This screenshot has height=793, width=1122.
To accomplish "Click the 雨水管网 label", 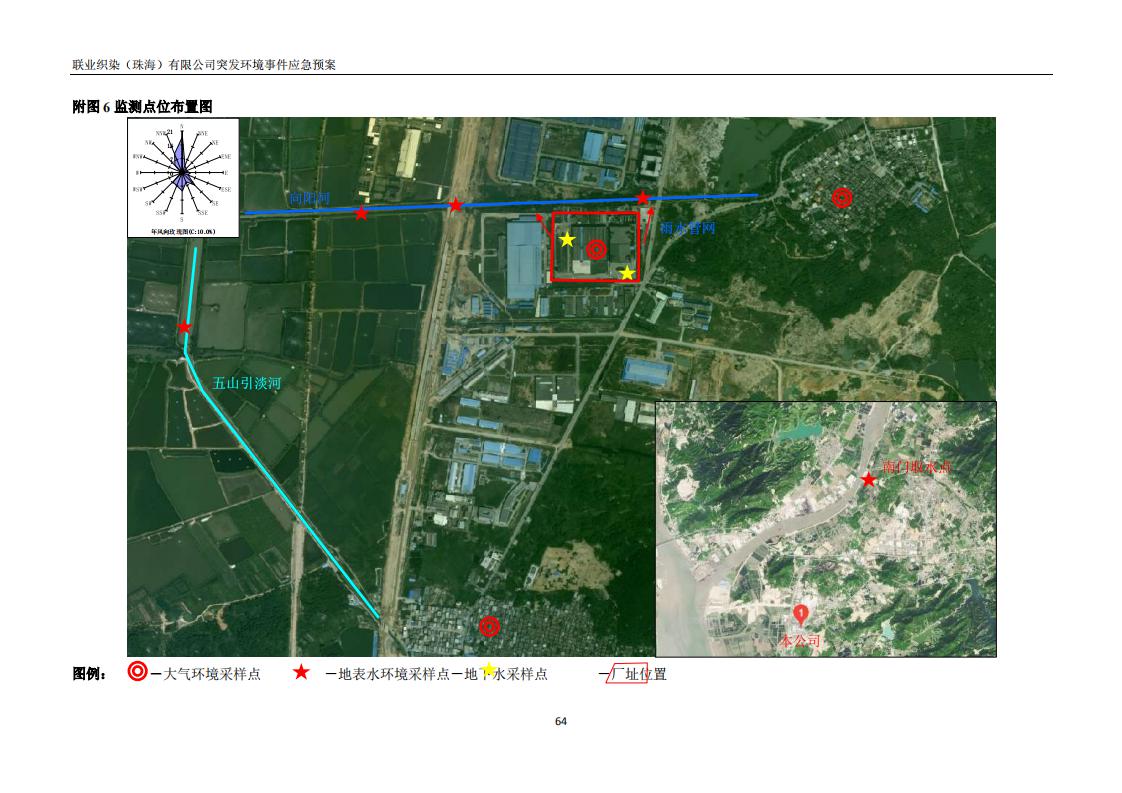I will [x=688, y=228].
